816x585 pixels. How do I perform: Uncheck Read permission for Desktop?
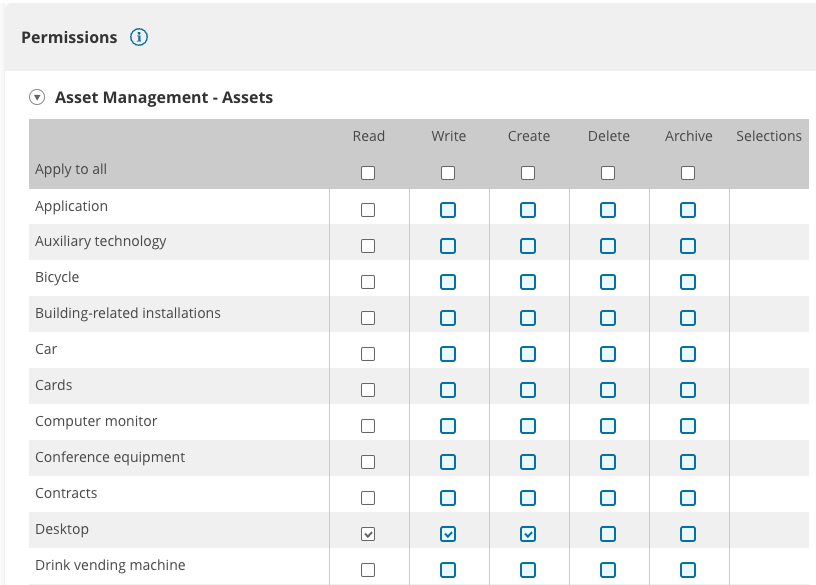pyautogui.click(x=368, y=534)
